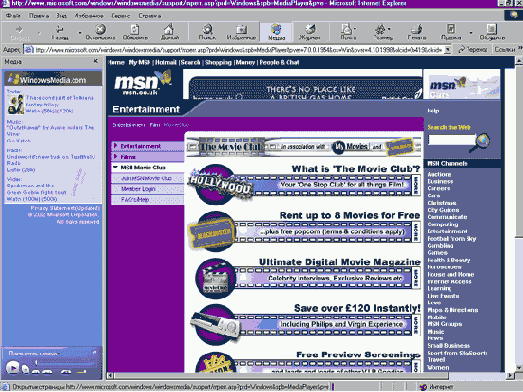Print the page with the Печать icon
The image size is (523, 392).
(417, 32)
